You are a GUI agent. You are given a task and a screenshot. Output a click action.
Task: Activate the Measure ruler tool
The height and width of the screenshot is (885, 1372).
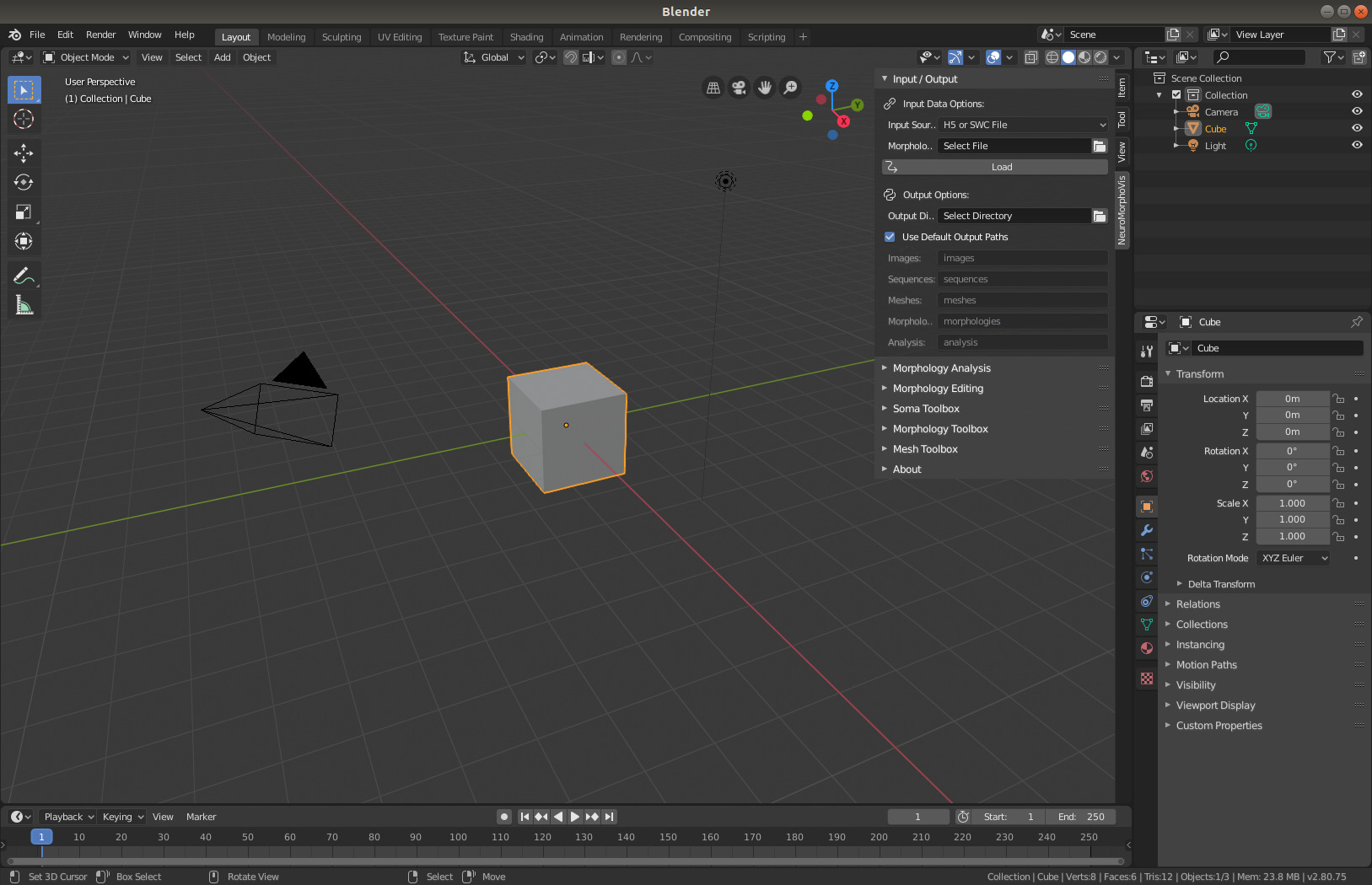(24, 305)
